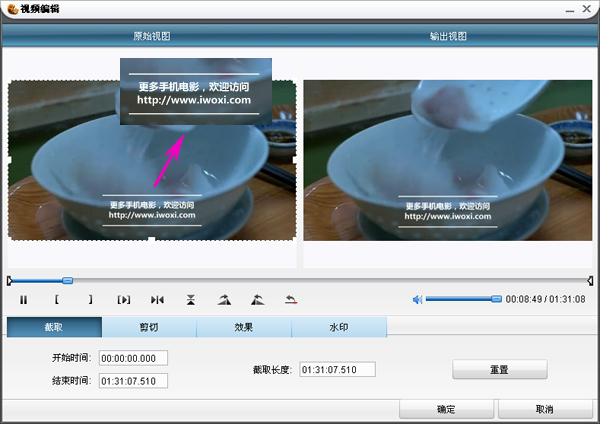Viewport: 600px width, 424px height.
Task: Switch to the 截取 tab
Action: point(54,327)
